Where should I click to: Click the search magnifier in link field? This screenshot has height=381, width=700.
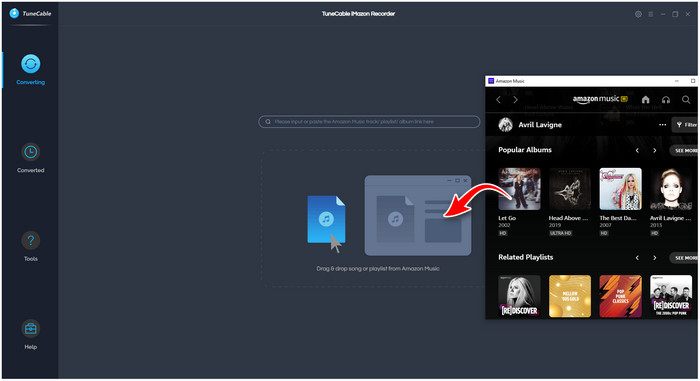click(x=268, y=121)
